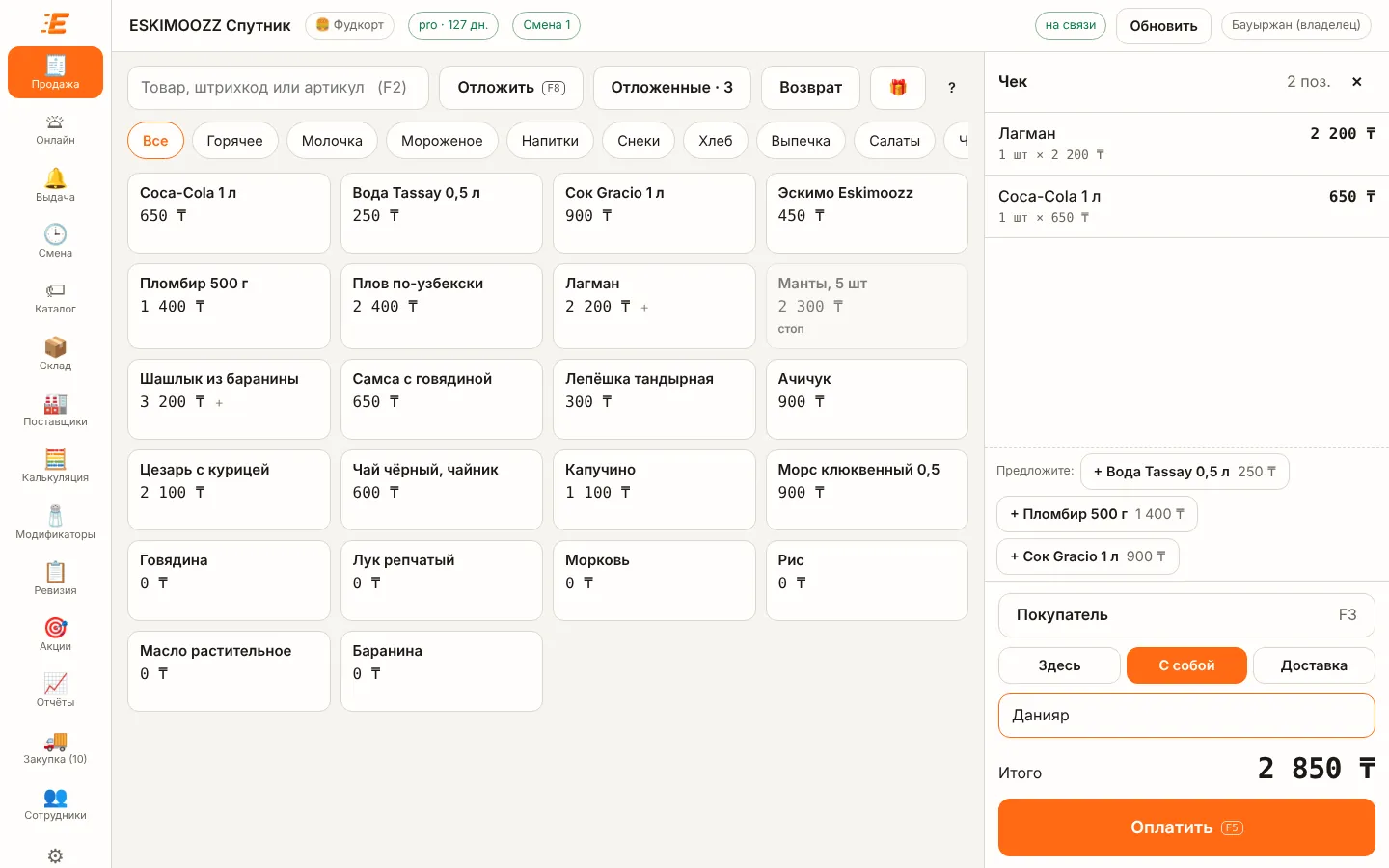Open Отложенные · 3 list

[x=672, y=88]
